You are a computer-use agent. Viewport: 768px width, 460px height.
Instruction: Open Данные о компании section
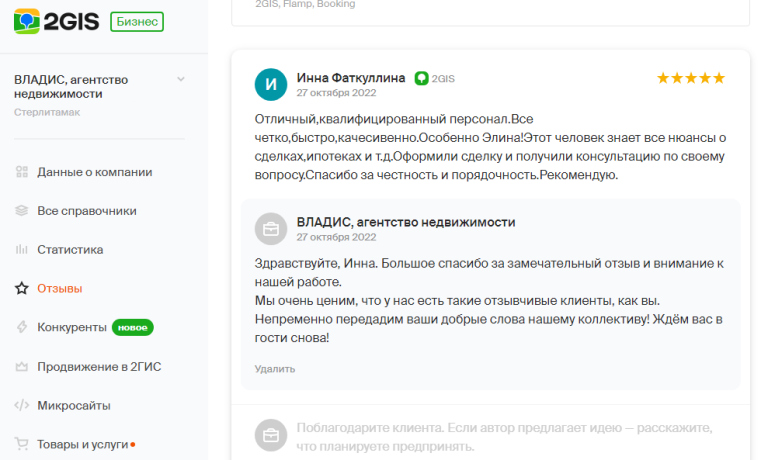point(95,172)
